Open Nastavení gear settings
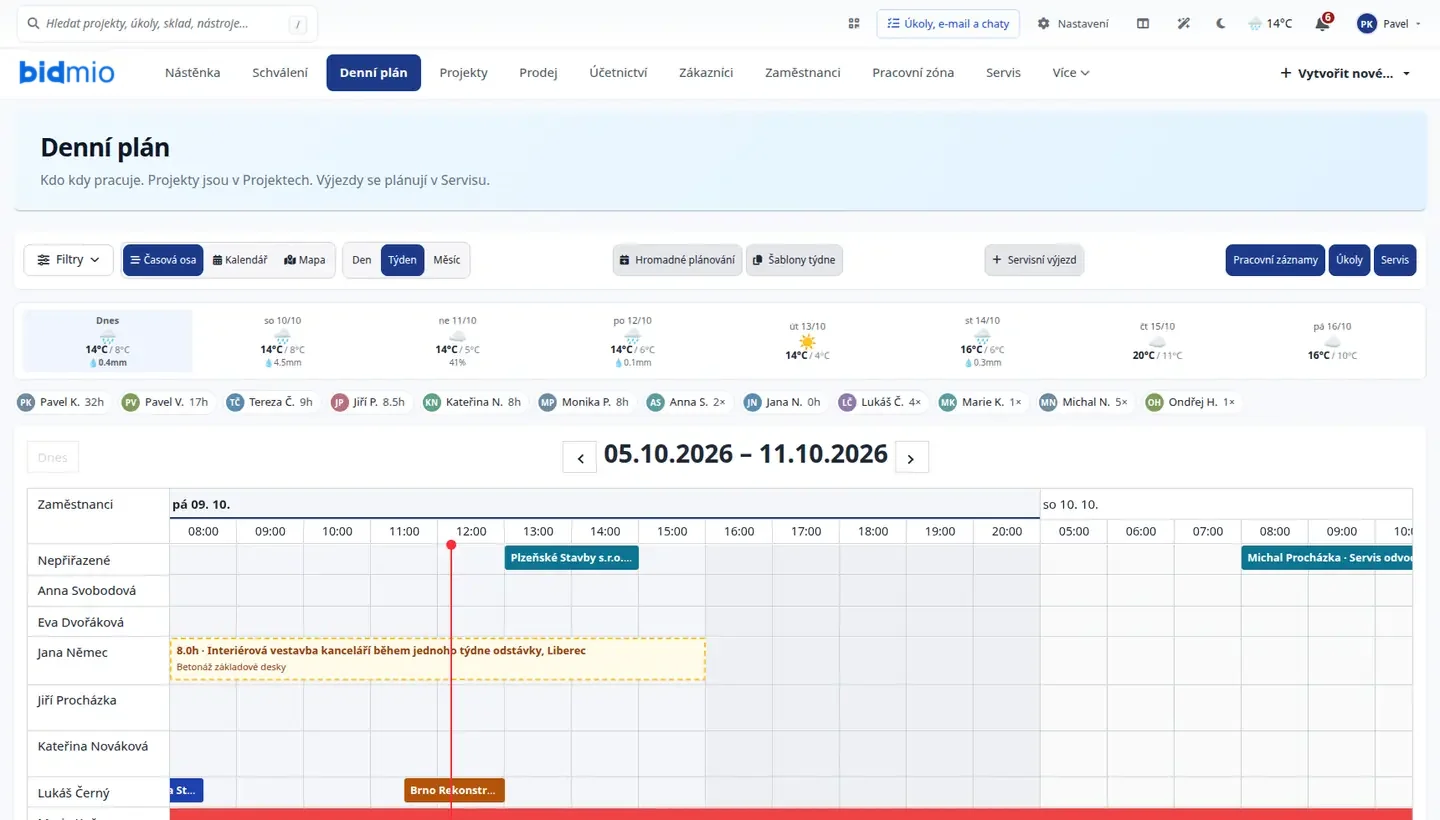The width and height of the screenshot is (1440, 820). pos(1073,23)
